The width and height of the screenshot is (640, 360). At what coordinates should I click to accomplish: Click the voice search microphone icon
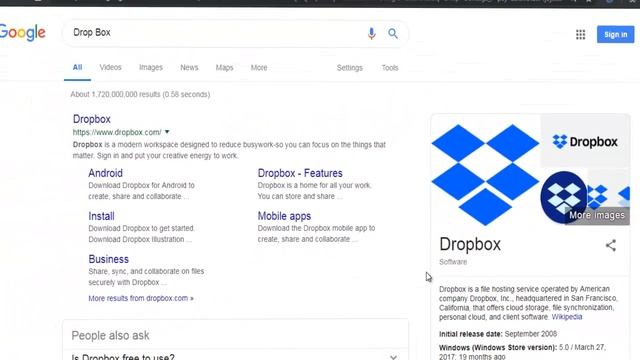371,33
